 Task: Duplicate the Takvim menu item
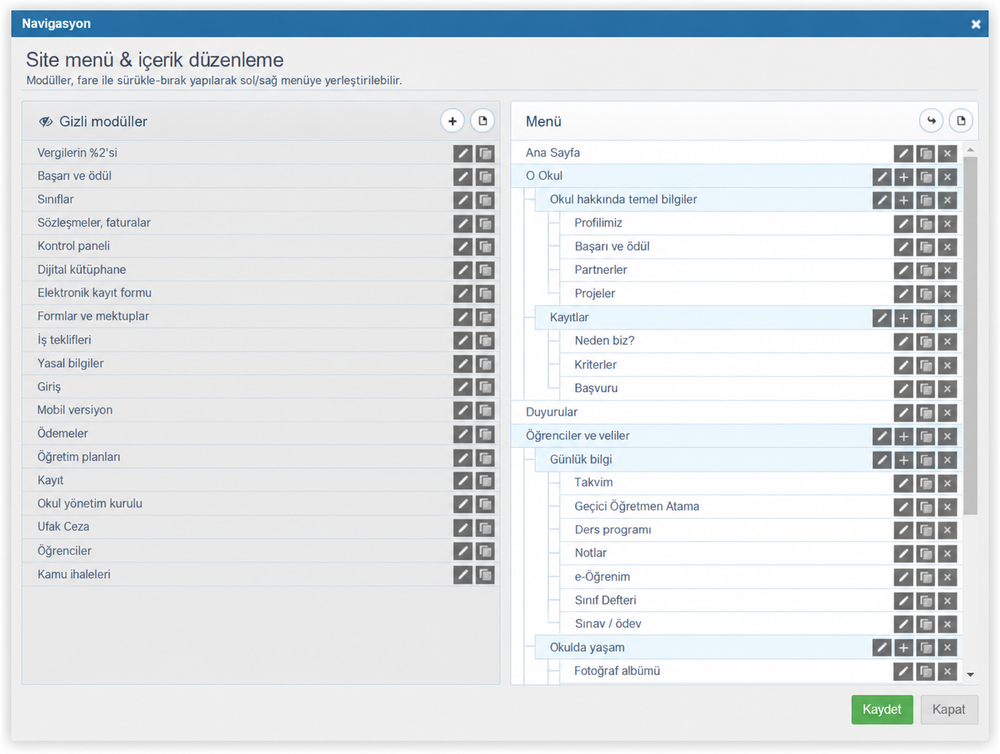(925, 483)
